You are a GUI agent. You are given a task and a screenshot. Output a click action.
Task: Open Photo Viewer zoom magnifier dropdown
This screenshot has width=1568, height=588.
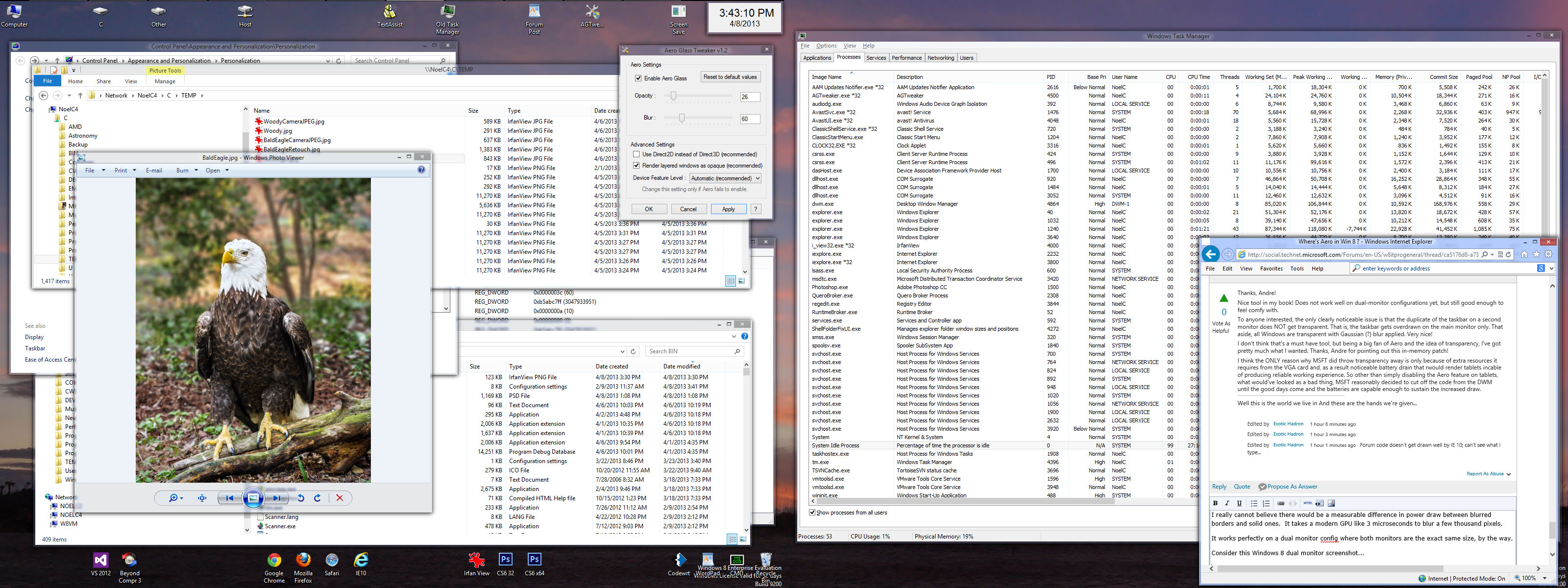[176, 498]
